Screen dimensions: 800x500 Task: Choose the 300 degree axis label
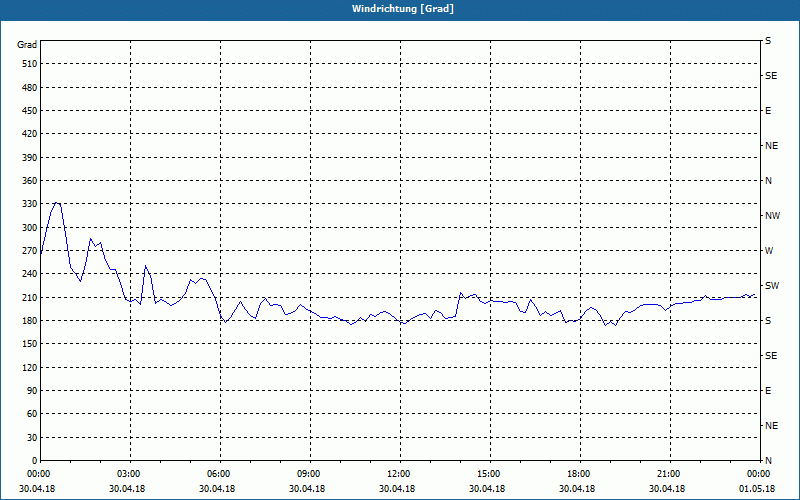coord(29,228)
